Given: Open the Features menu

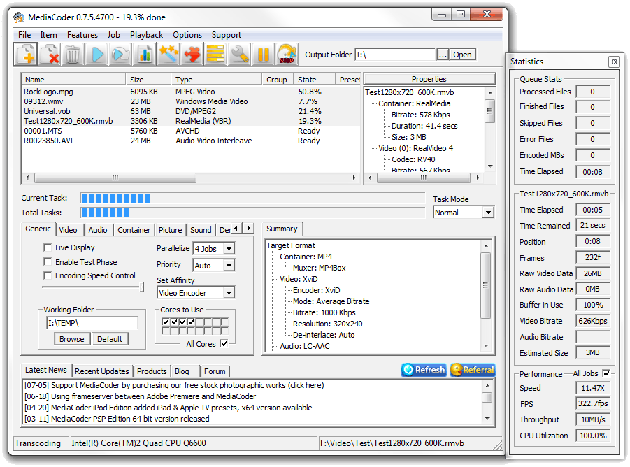Looking at the screenshot, I should [82, 35].
